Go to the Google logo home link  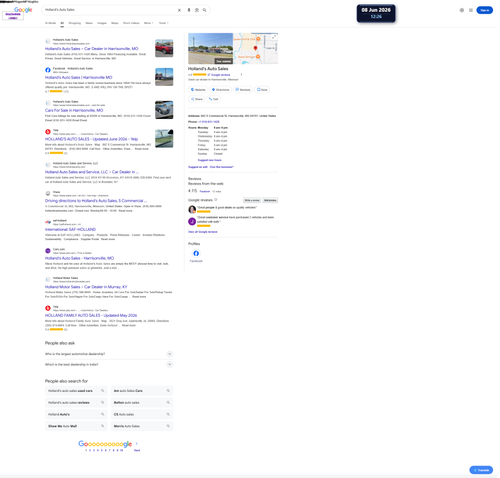point(23,10)
